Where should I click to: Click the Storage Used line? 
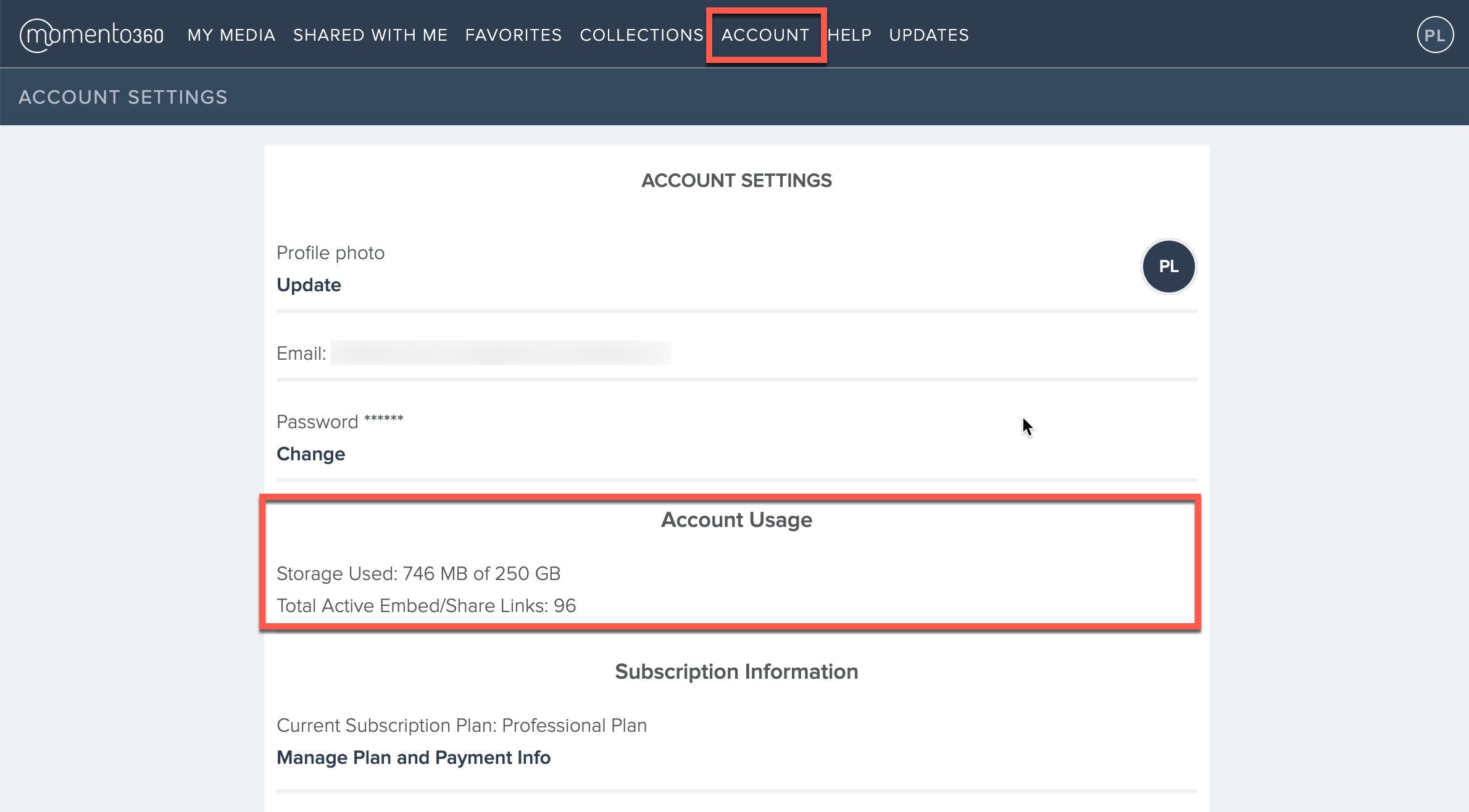click(x=418, y=574)
